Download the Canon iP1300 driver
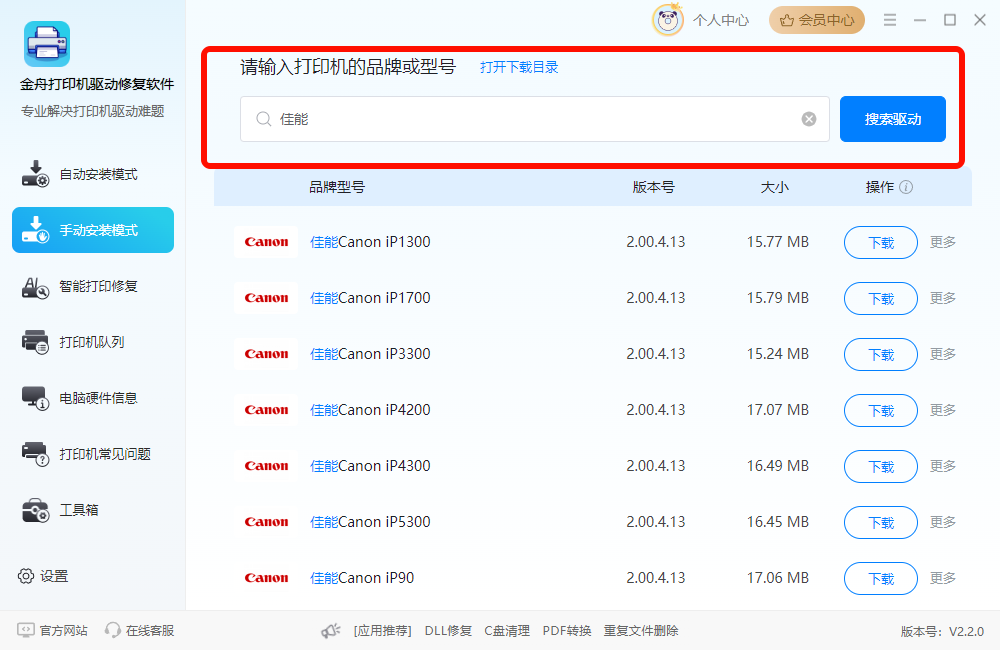The width and height of the screenshot is (1000, 650). [881, 242]
